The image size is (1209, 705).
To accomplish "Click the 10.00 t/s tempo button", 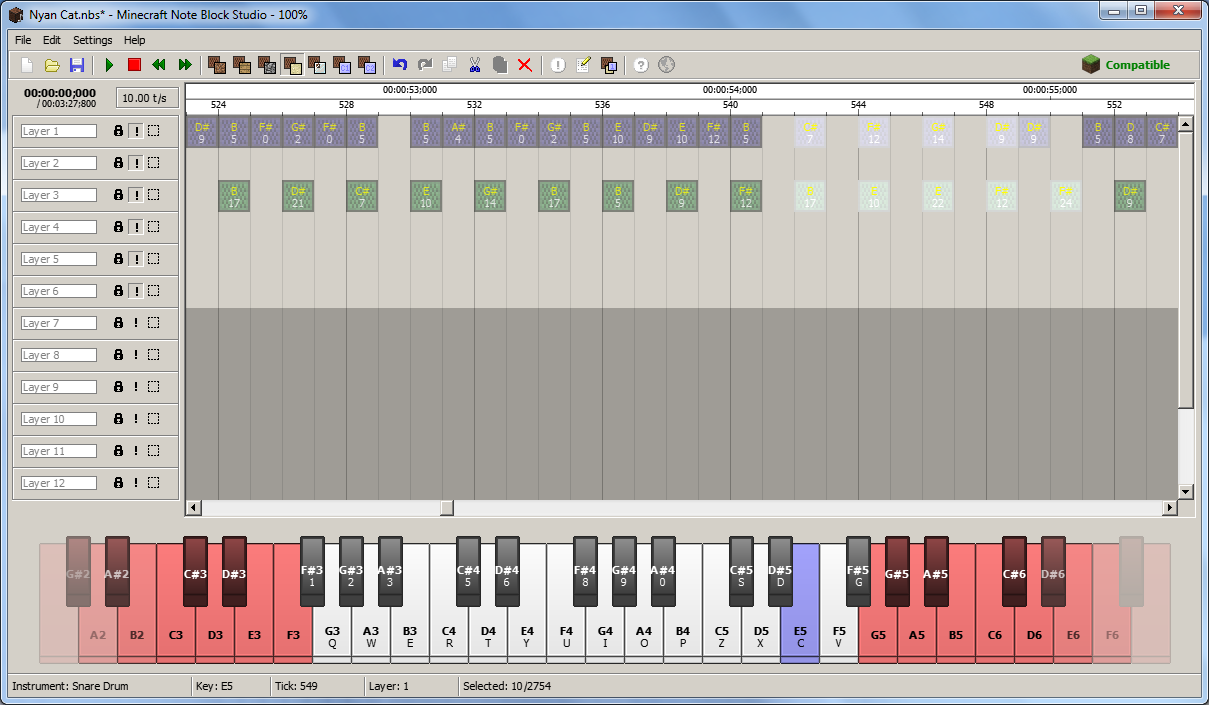I will pyautogui.click(x=148, y=97).
